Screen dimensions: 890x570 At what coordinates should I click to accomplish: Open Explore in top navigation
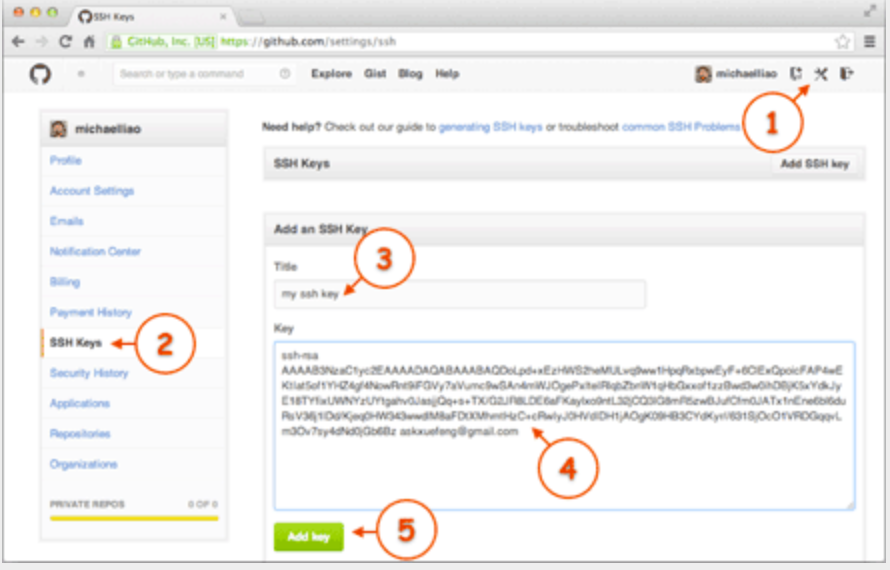pyautogui.click(x=331, y=74)
